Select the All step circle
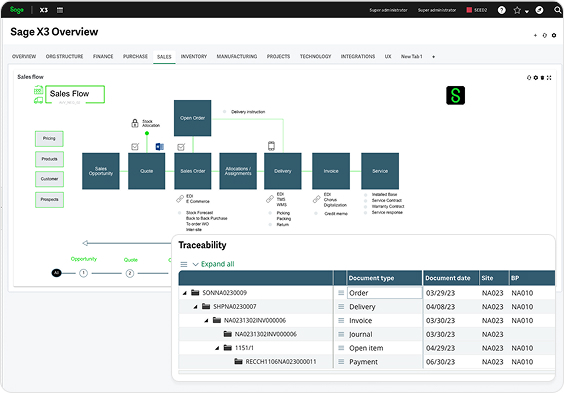The width and height of the screenshot is (564, 393). tap(56, 273)
